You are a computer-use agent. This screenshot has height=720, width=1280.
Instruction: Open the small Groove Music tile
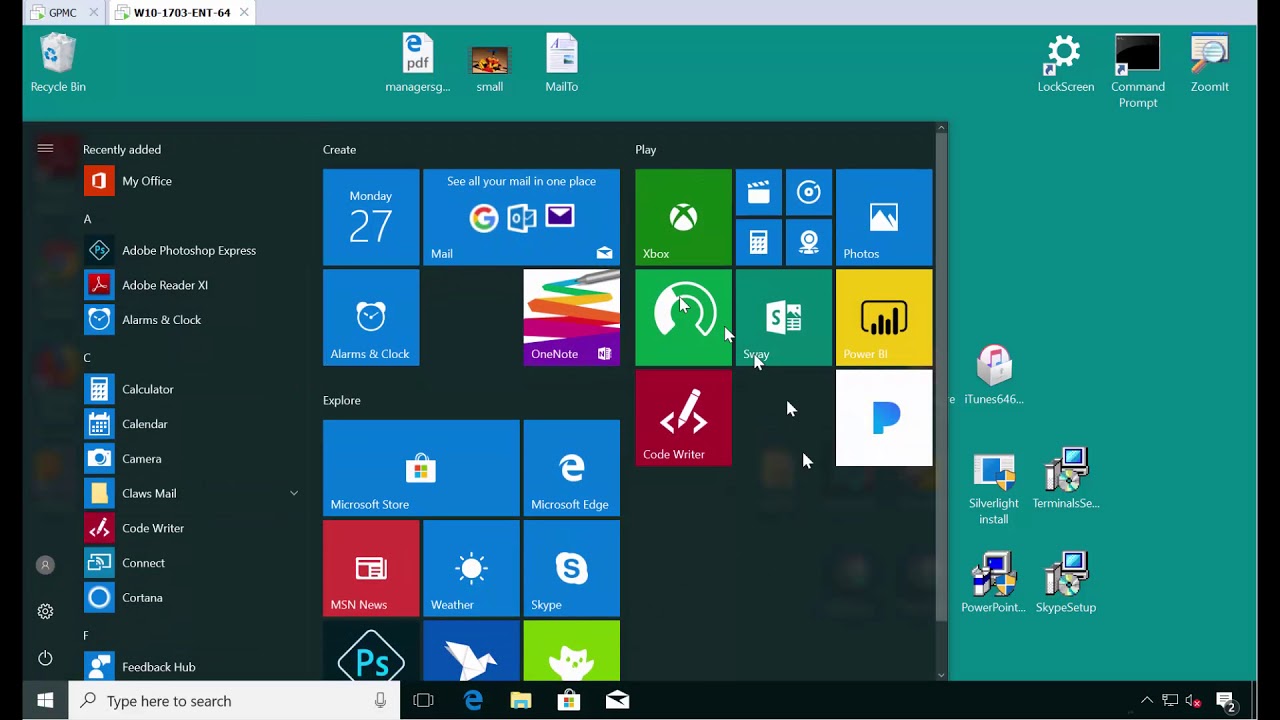(808, 192)
